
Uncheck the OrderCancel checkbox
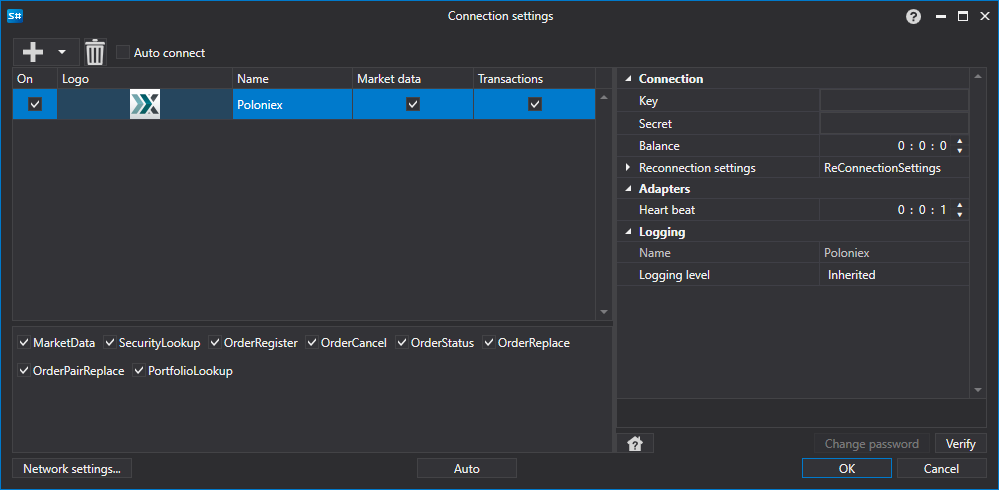pyautogui.click(x=312, y=343)
